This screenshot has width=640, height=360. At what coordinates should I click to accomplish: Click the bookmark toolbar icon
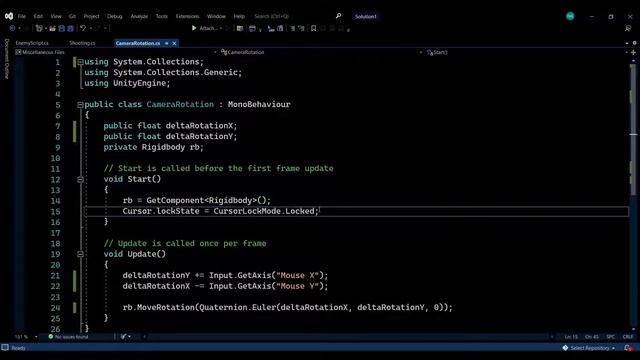(x=313, y=28)
